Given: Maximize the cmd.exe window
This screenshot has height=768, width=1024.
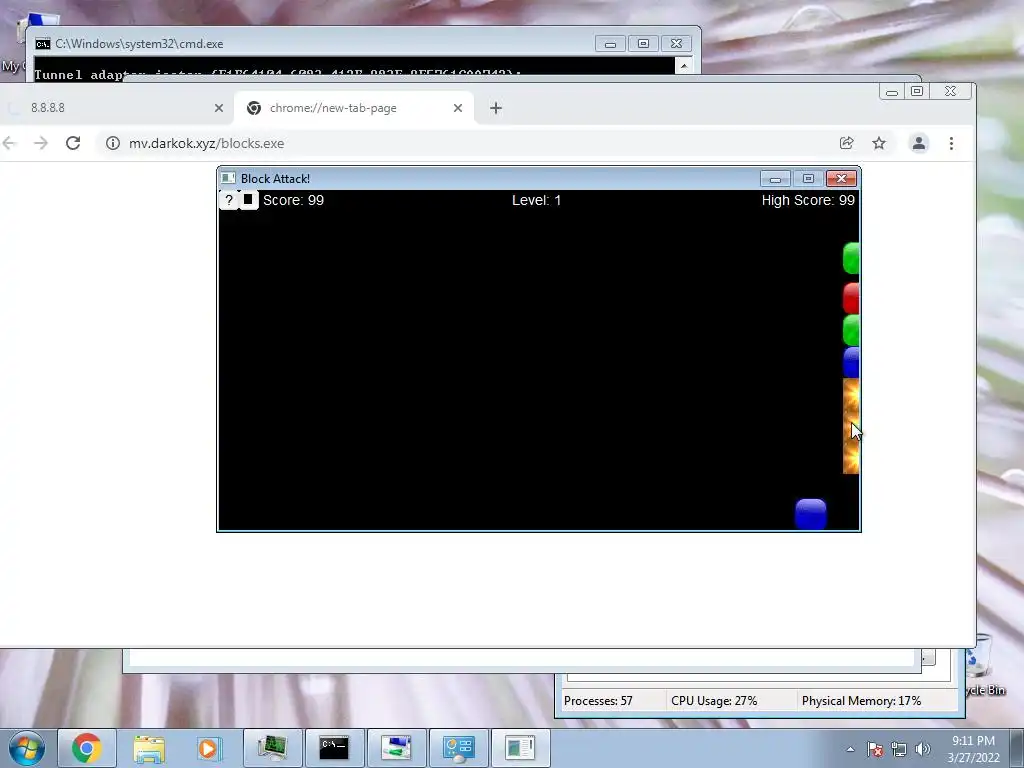Looking at the screenshot, I should point(643,44).
